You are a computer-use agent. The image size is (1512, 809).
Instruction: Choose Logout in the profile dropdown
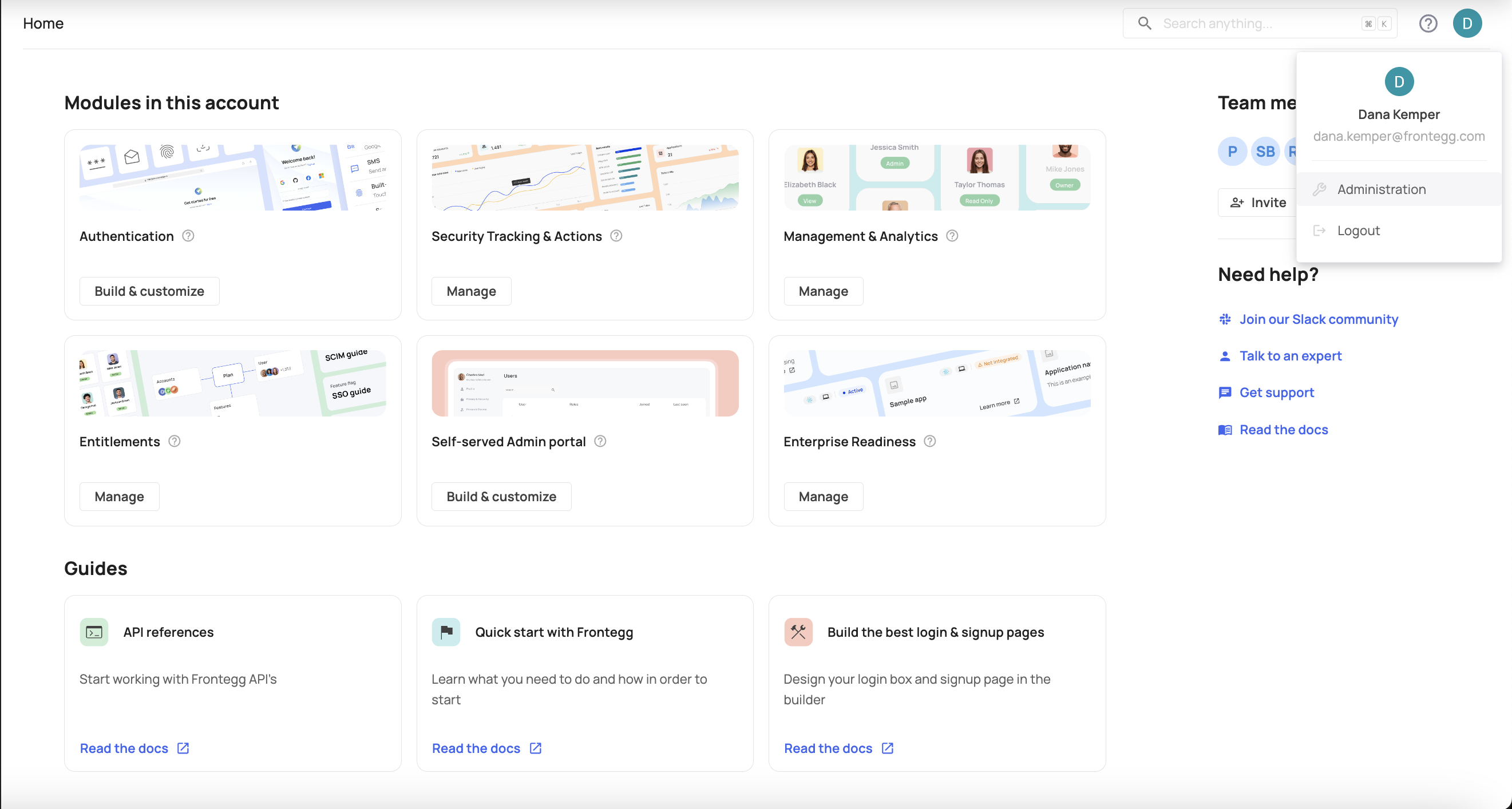1357,231
